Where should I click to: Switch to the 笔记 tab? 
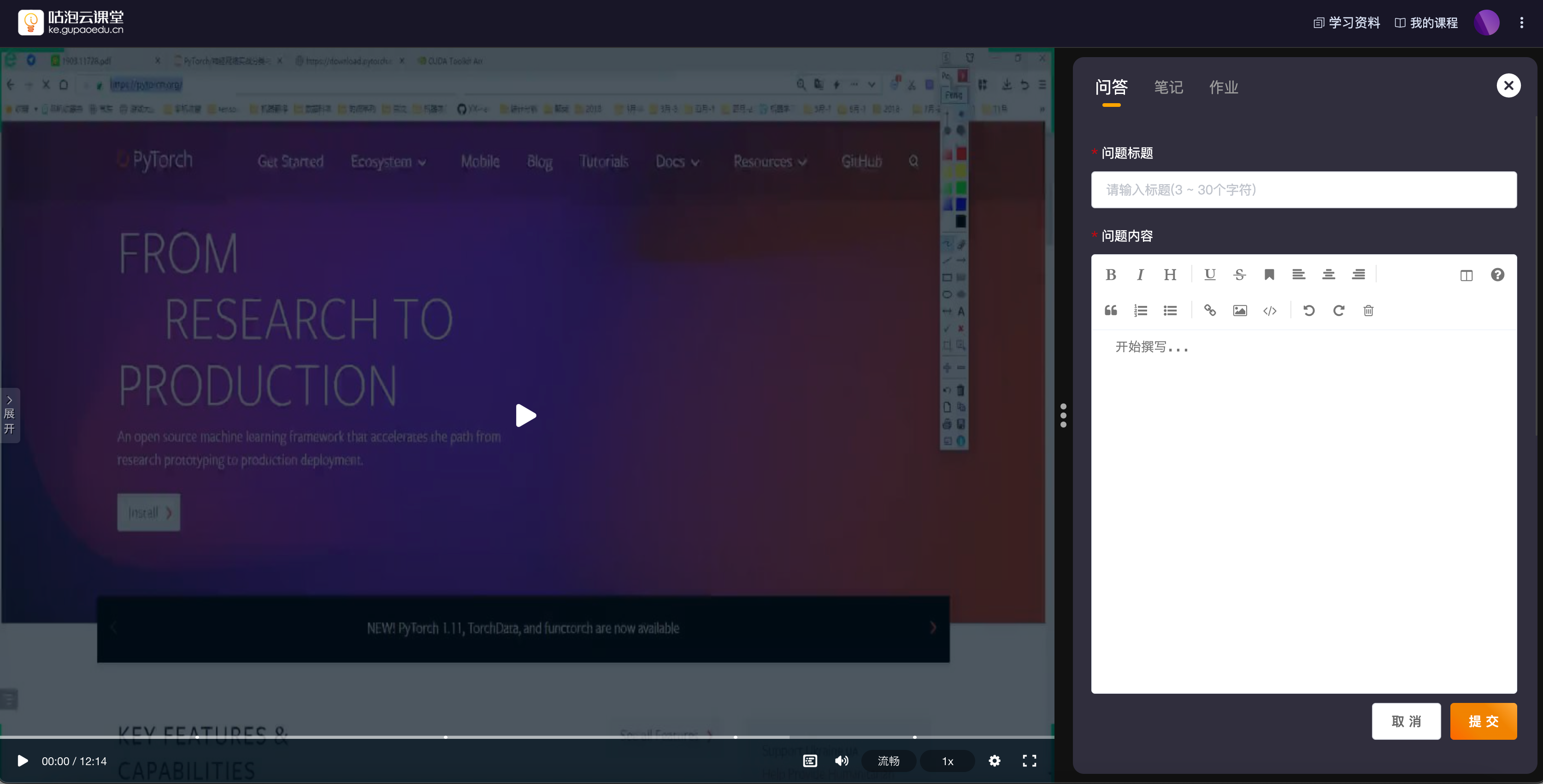[x=1168, y=88]
